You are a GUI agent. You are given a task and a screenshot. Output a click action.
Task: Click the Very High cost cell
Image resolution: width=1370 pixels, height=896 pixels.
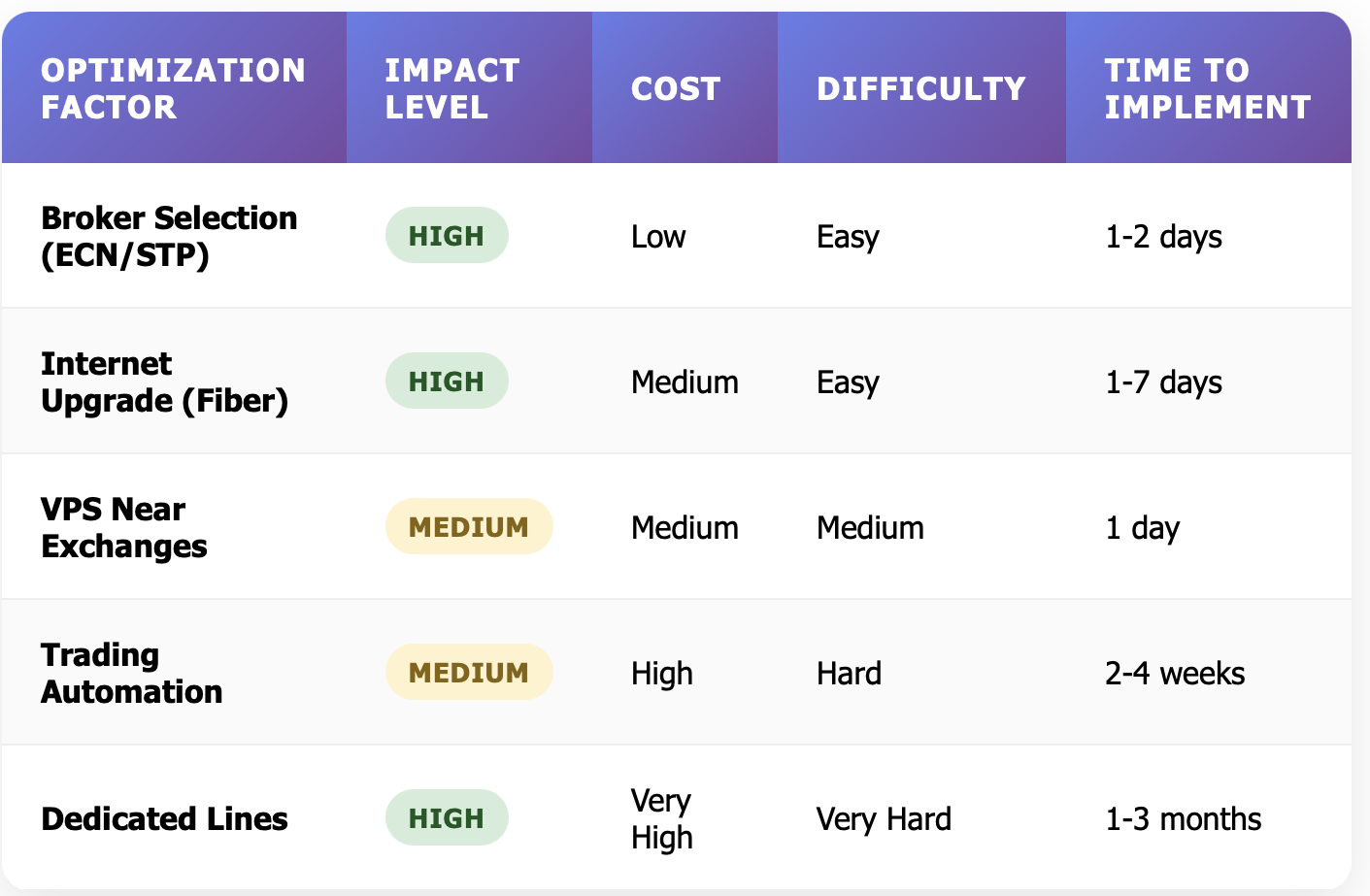tap(662, 818)
